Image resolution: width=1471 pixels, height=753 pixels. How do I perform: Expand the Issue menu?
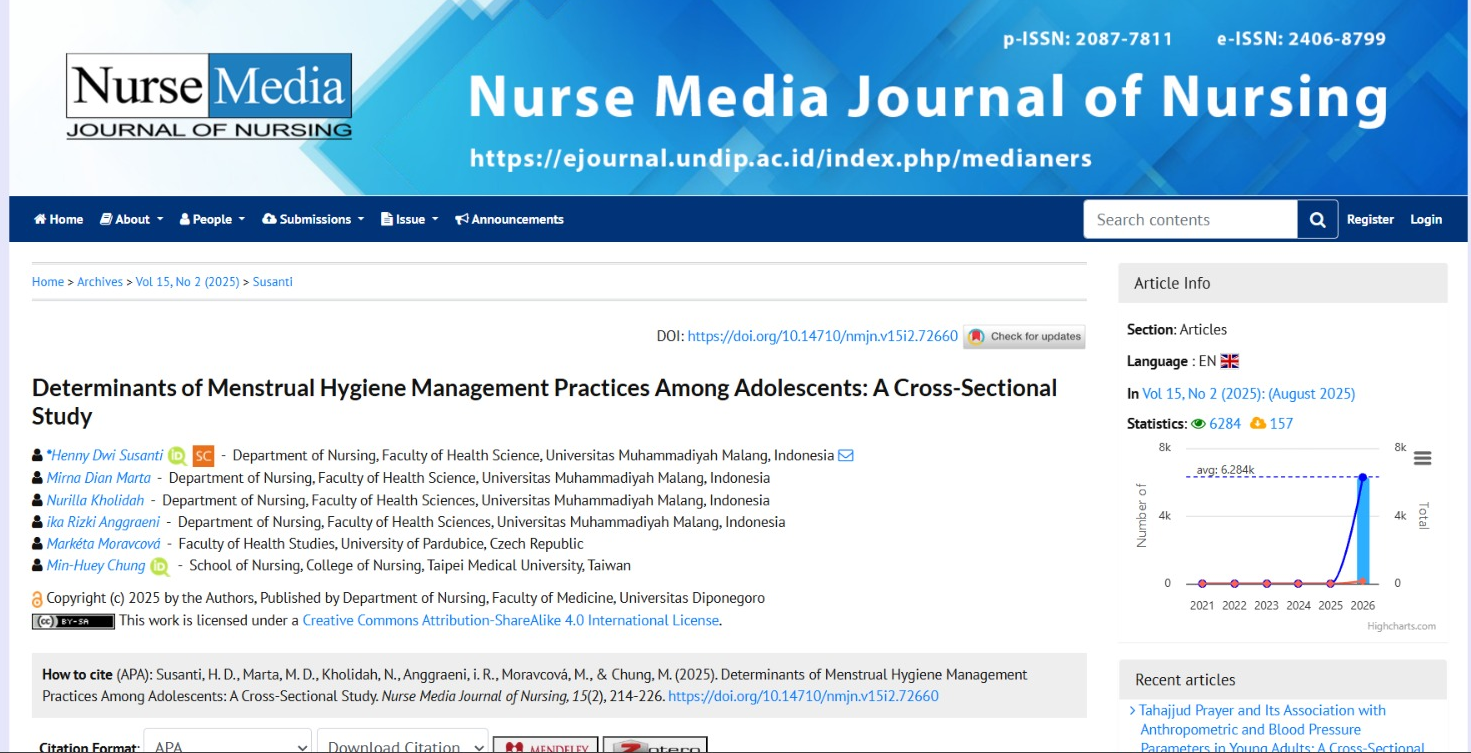[x=410, y=219]
